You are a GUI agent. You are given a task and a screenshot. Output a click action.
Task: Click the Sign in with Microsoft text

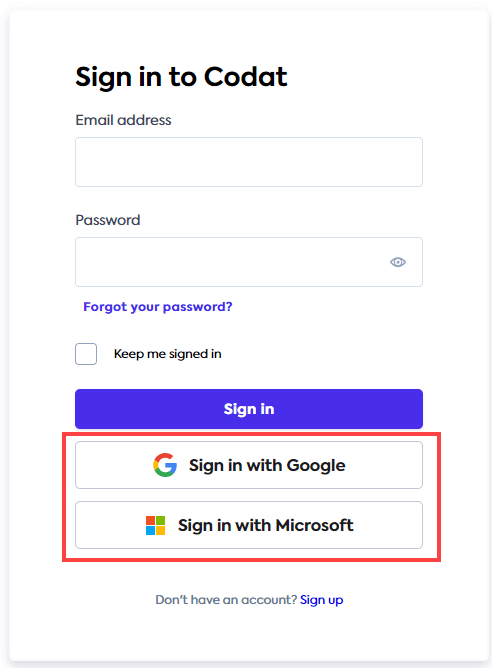pos(266,525)
